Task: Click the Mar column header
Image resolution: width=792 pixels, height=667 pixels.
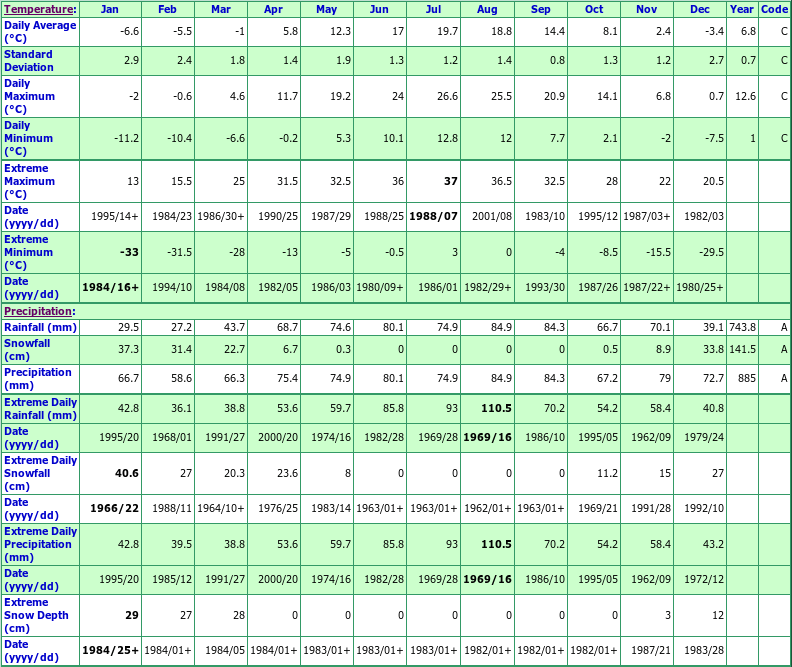Action: tap(221, 9)
